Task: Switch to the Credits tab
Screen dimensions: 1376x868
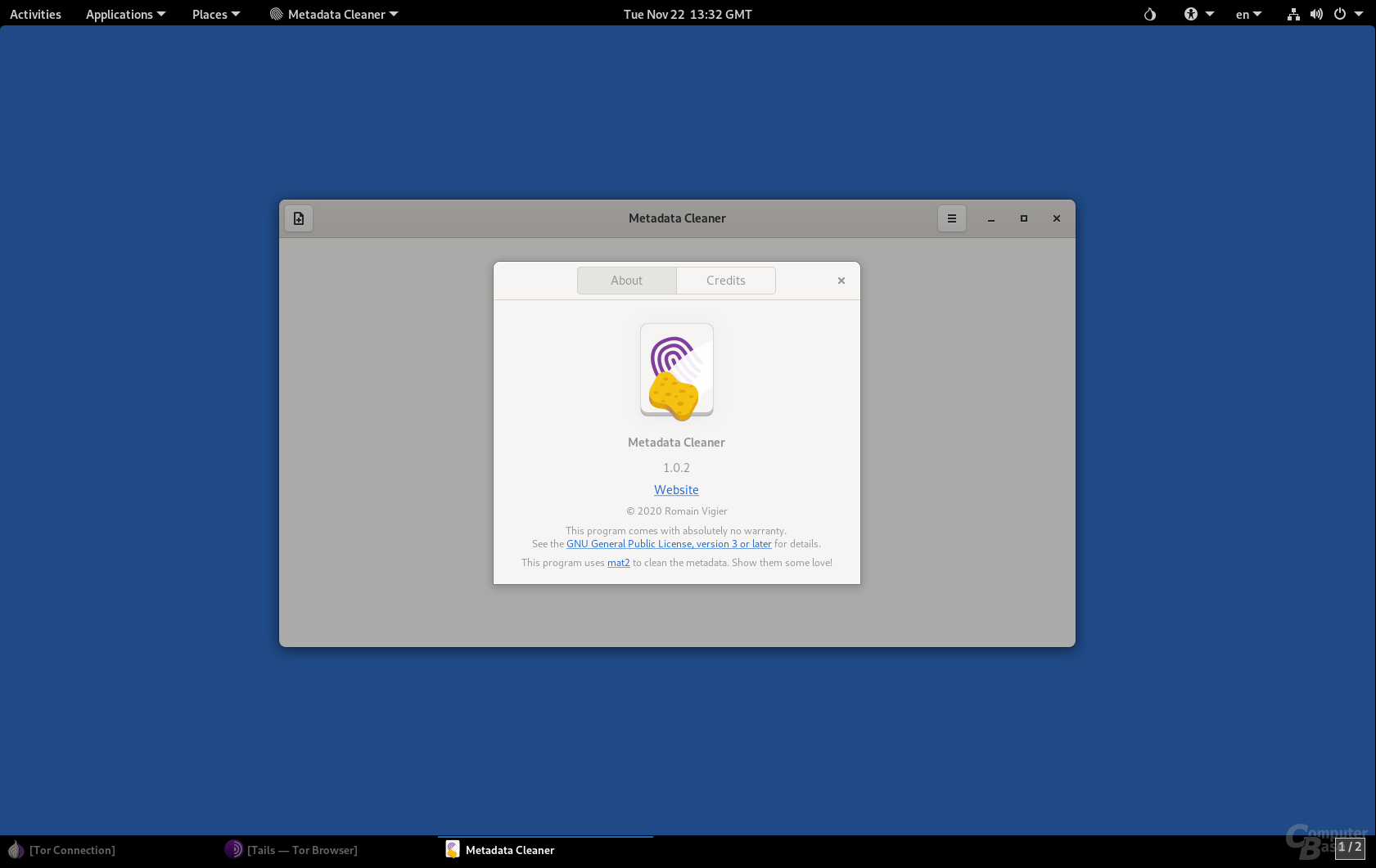Action: pyautogui.click(x=726, y=281)
